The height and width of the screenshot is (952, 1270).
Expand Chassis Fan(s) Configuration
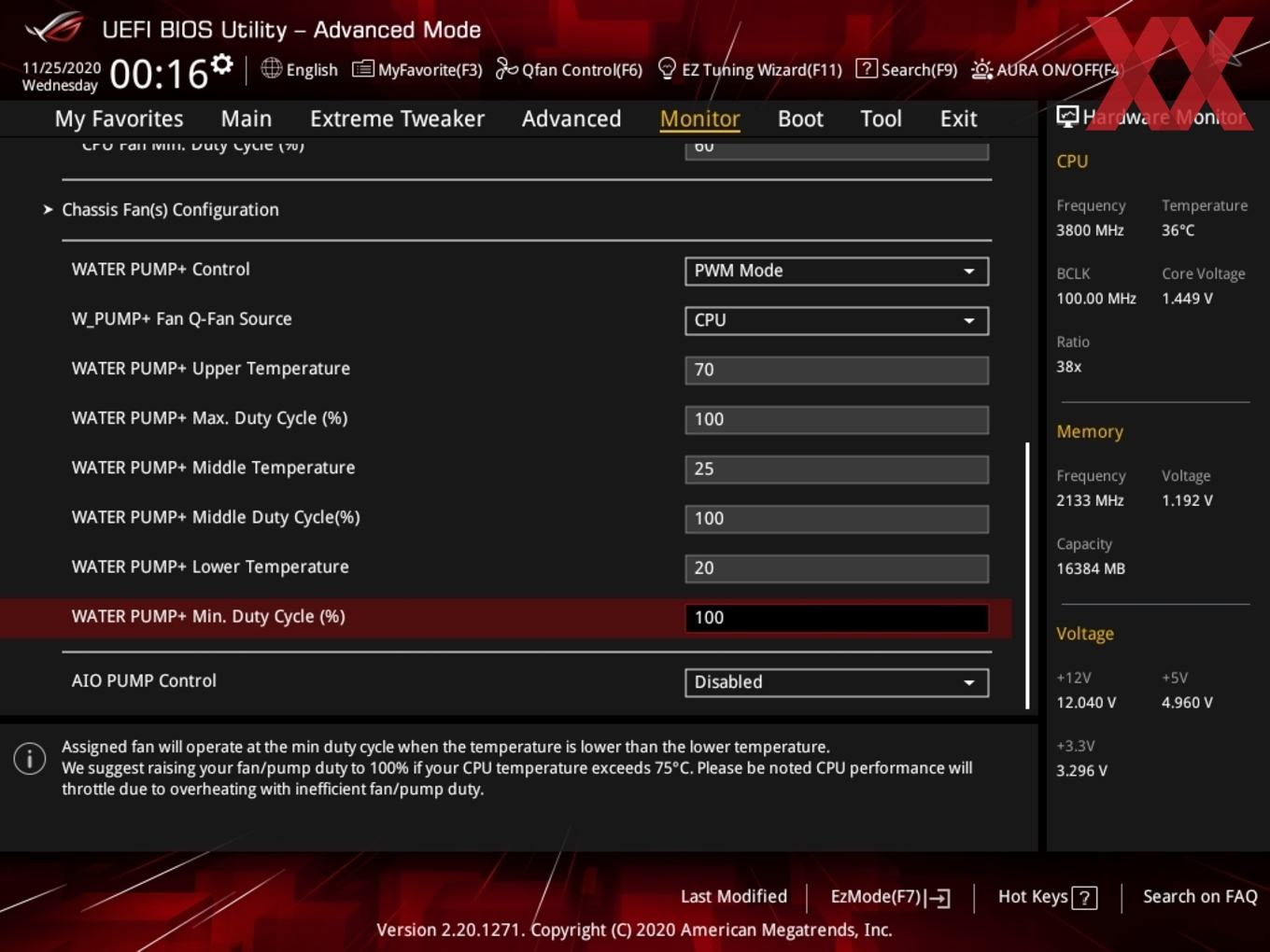(170, 210)
